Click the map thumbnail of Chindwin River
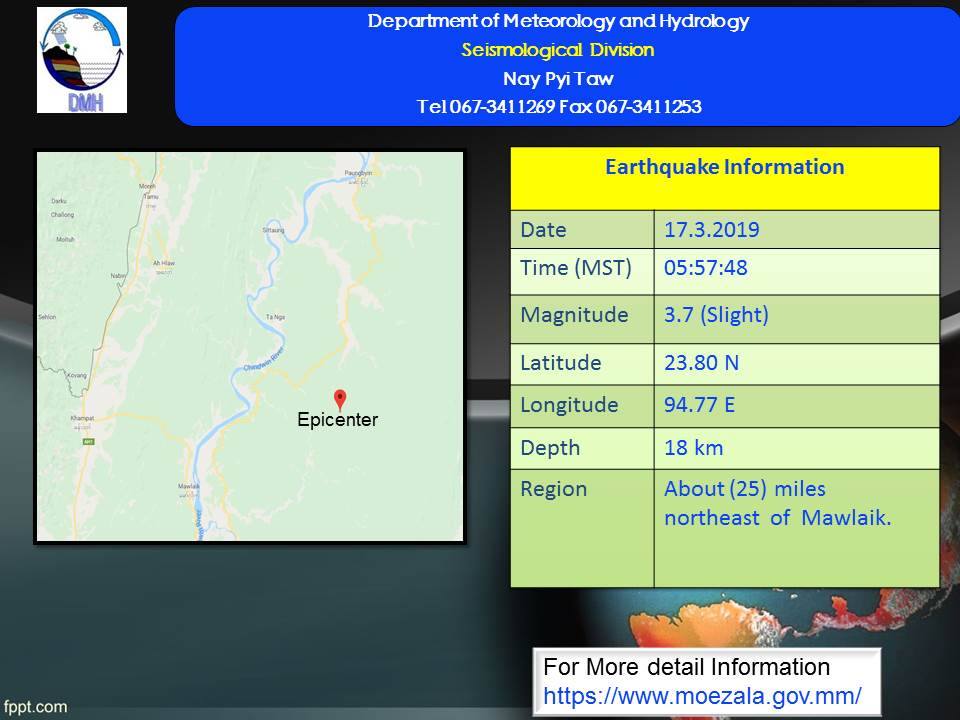 point(250,347)
